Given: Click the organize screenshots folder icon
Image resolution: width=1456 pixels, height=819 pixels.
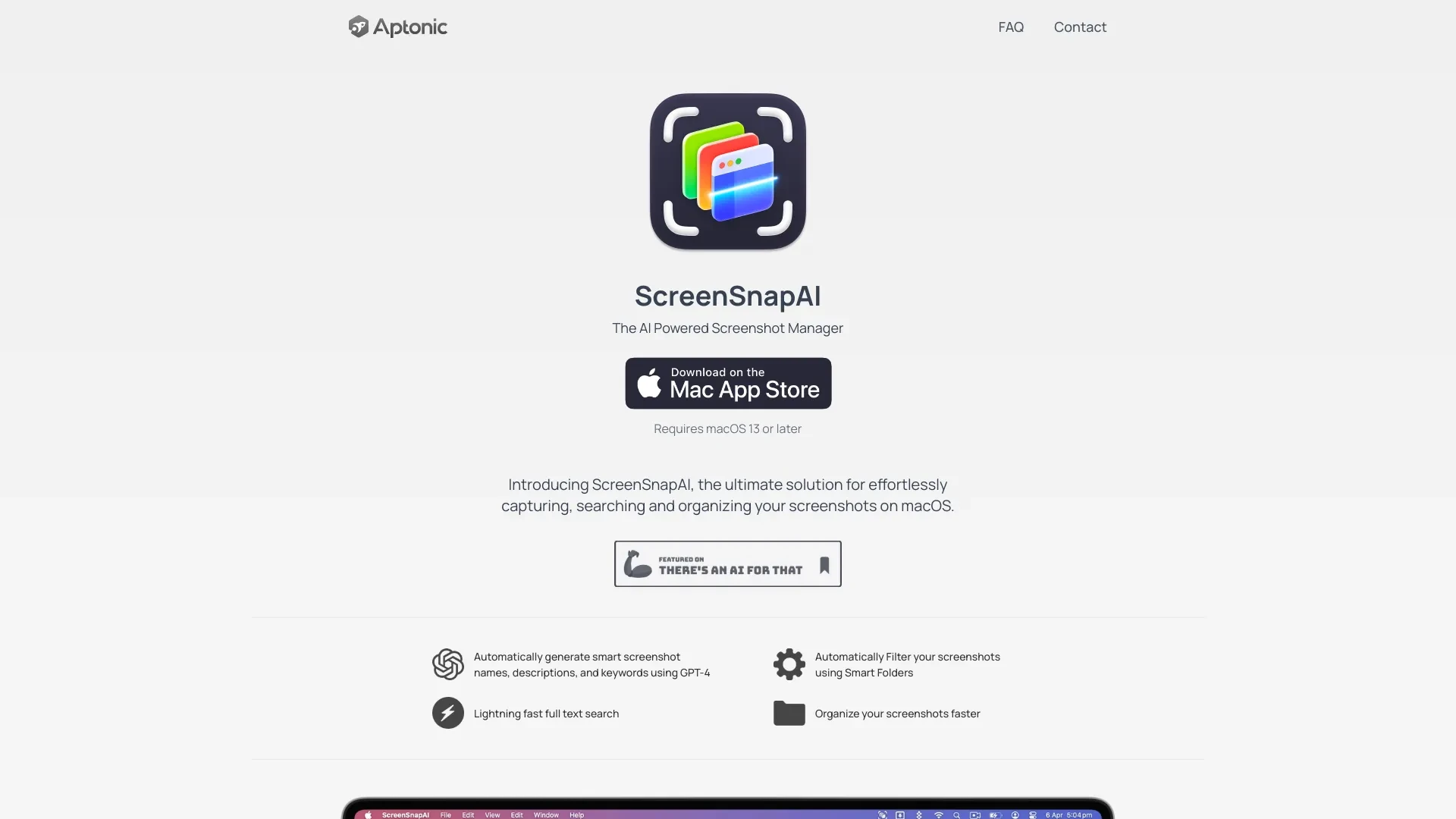Looking at the screenshot, I should [789, 713].
